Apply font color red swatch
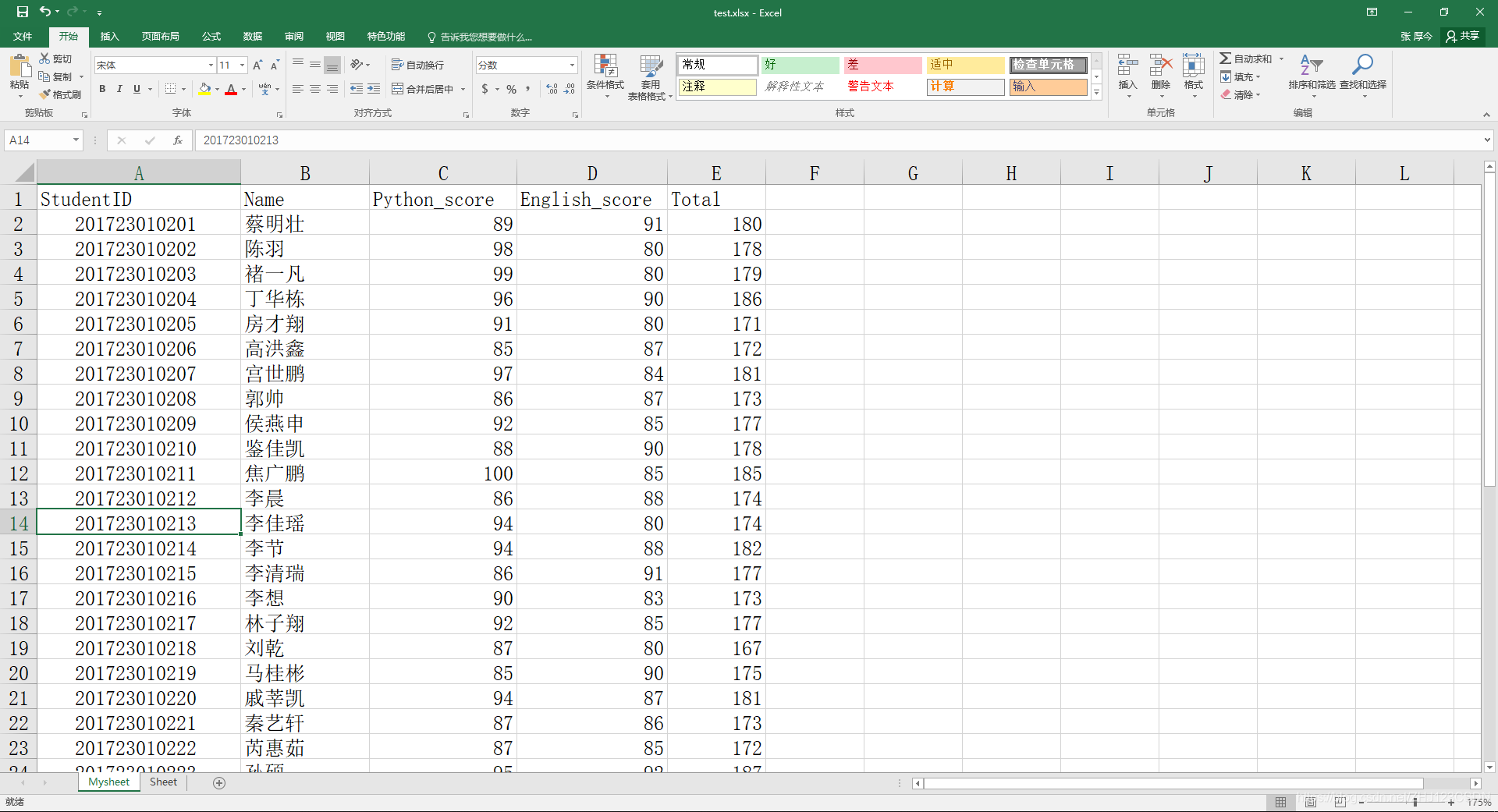1498x812 pixels. (231, 89)
